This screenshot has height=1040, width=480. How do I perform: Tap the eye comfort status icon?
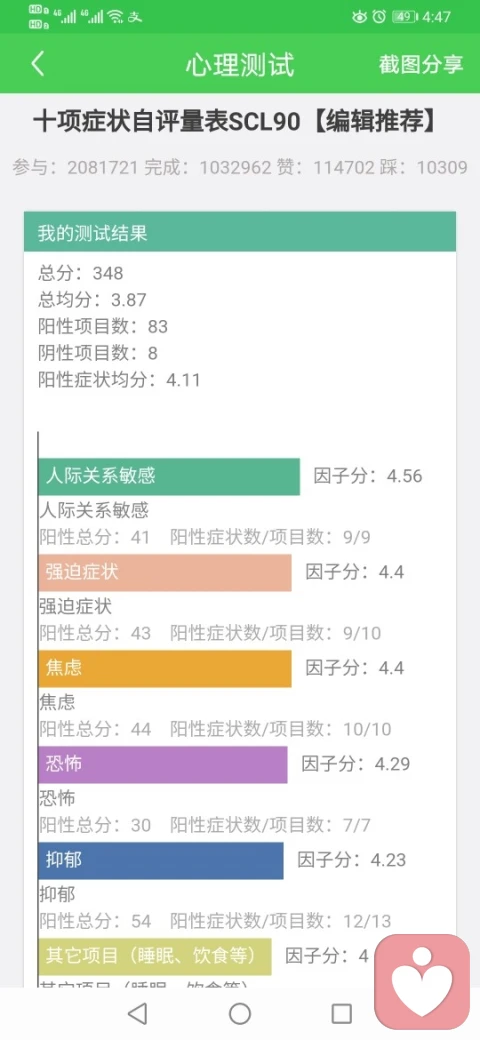[359, 17]
